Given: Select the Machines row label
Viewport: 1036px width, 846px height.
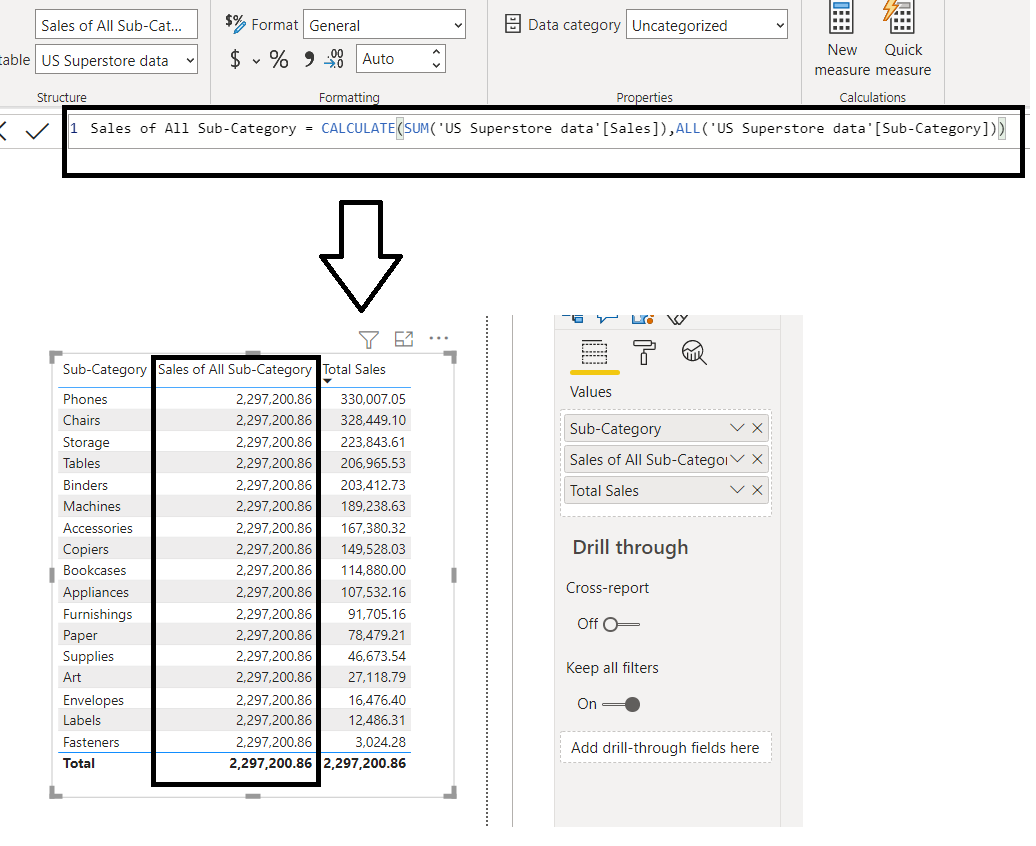Looking at the screenshot, I should pos(92,506).
